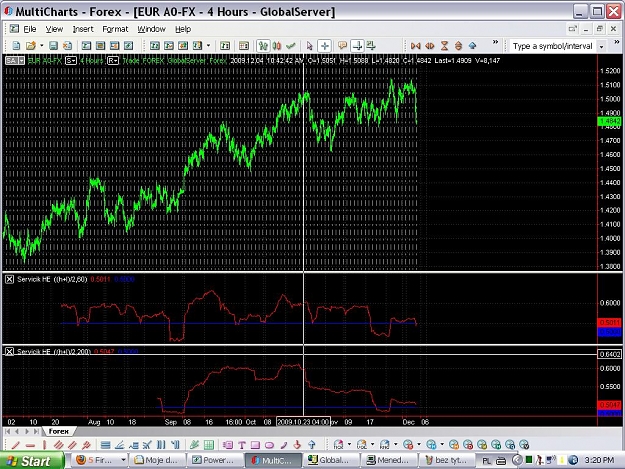The height and width of the screenshot is (469, 625).
Task: Open the Help menu
Action: click(x=183, y=29)
